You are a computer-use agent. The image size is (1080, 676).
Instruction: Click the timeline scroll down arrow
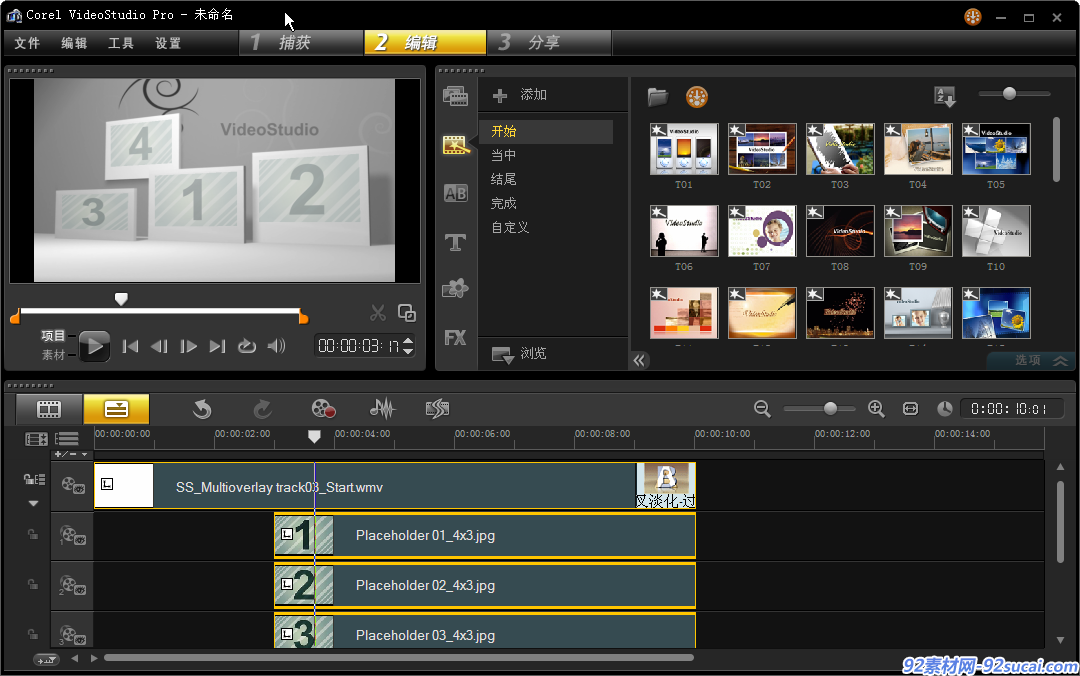click(x=1060, y=640)
